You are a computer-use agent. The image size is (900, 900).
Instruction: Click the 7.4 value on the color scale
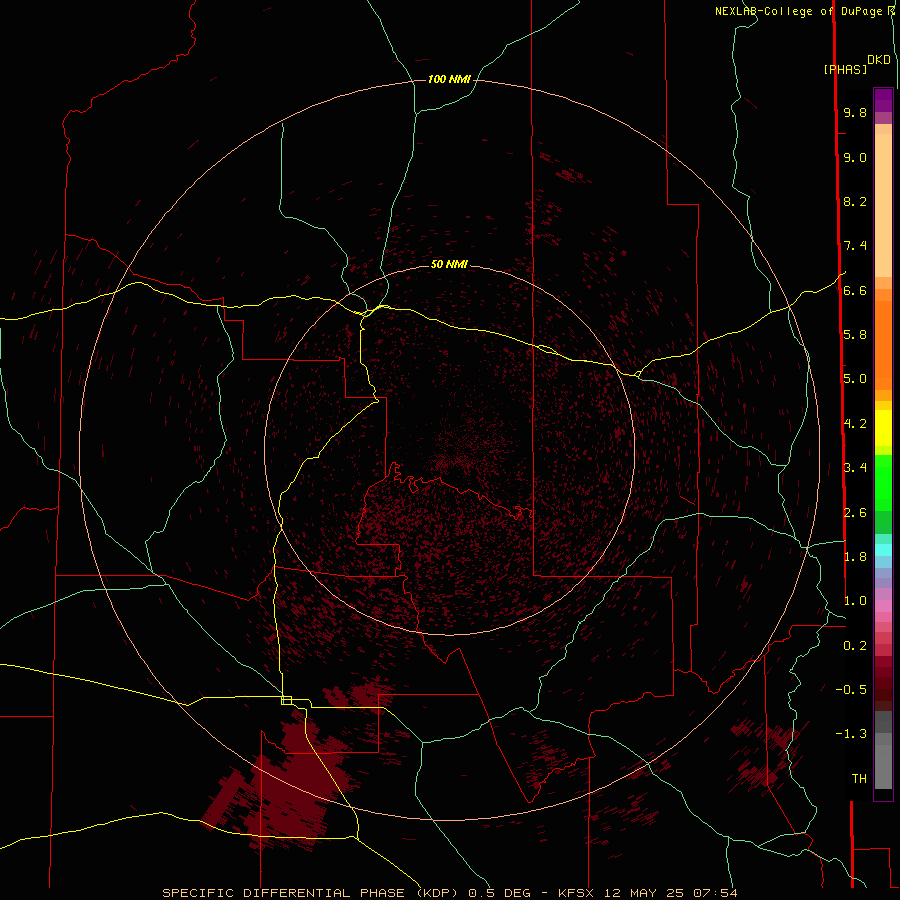855,246
